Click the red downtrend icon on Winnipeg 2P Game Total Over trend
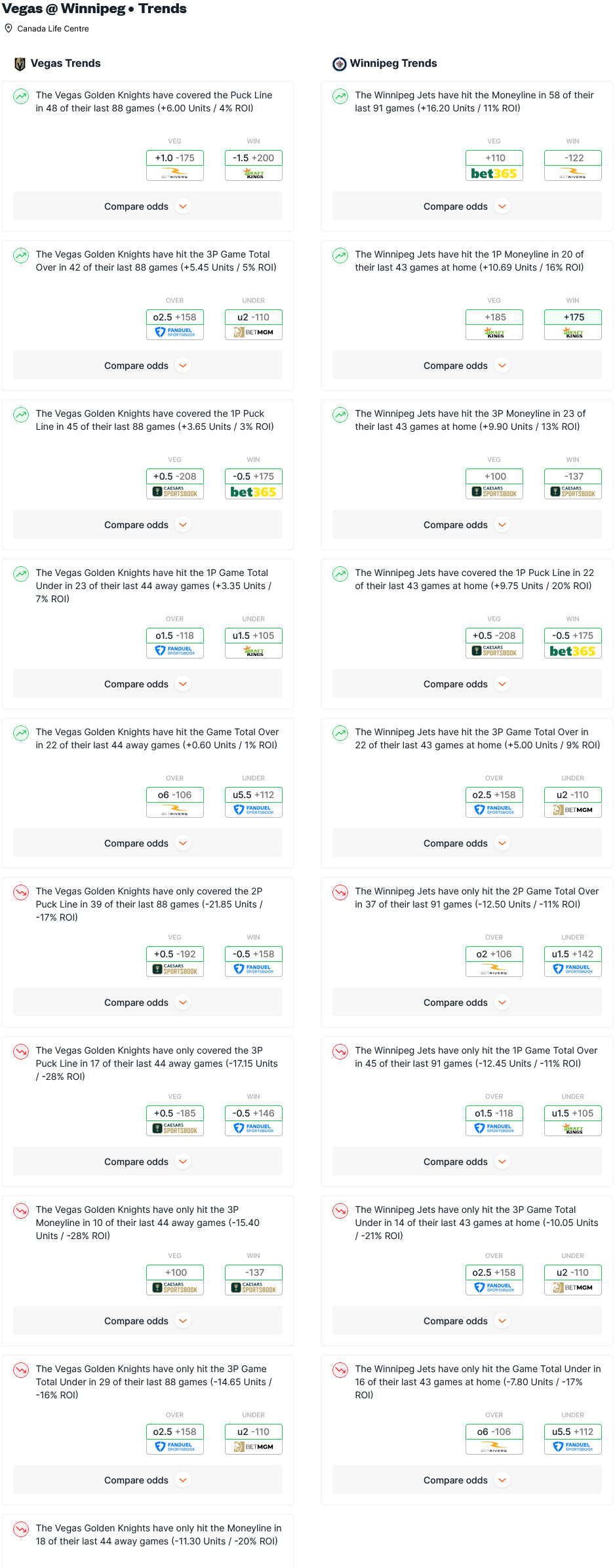The width and height of the screenshot is (615, 1568). point(340,892)
